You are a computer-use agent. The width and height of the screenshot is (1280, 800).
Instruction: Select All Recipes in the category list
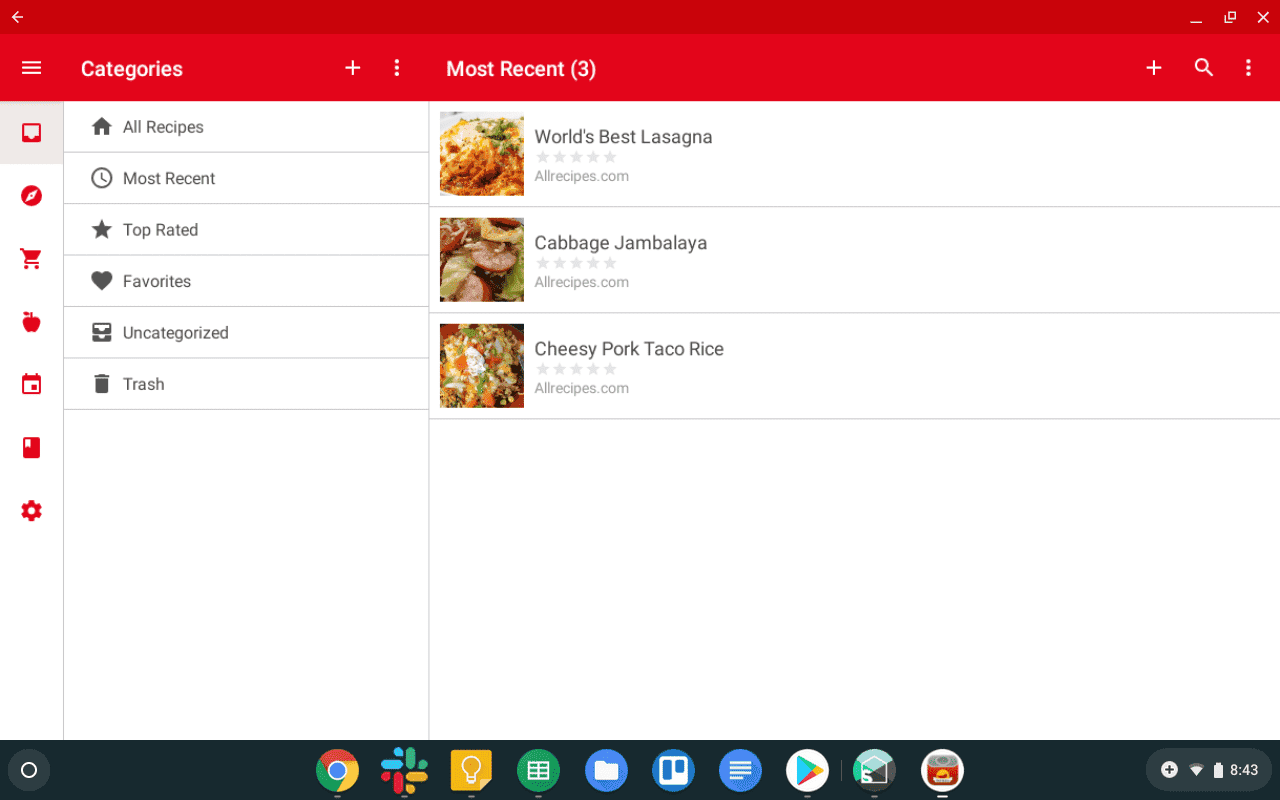click(x=163, y=127)
